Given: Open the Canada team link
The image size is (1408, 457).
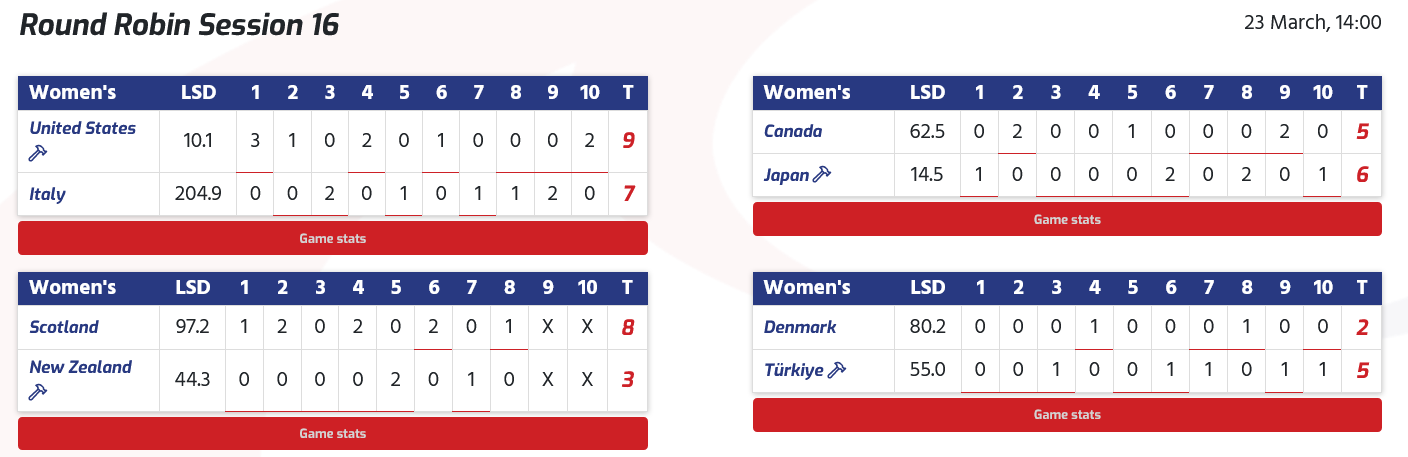Looking at the screenshot, I should coord(793,132).
